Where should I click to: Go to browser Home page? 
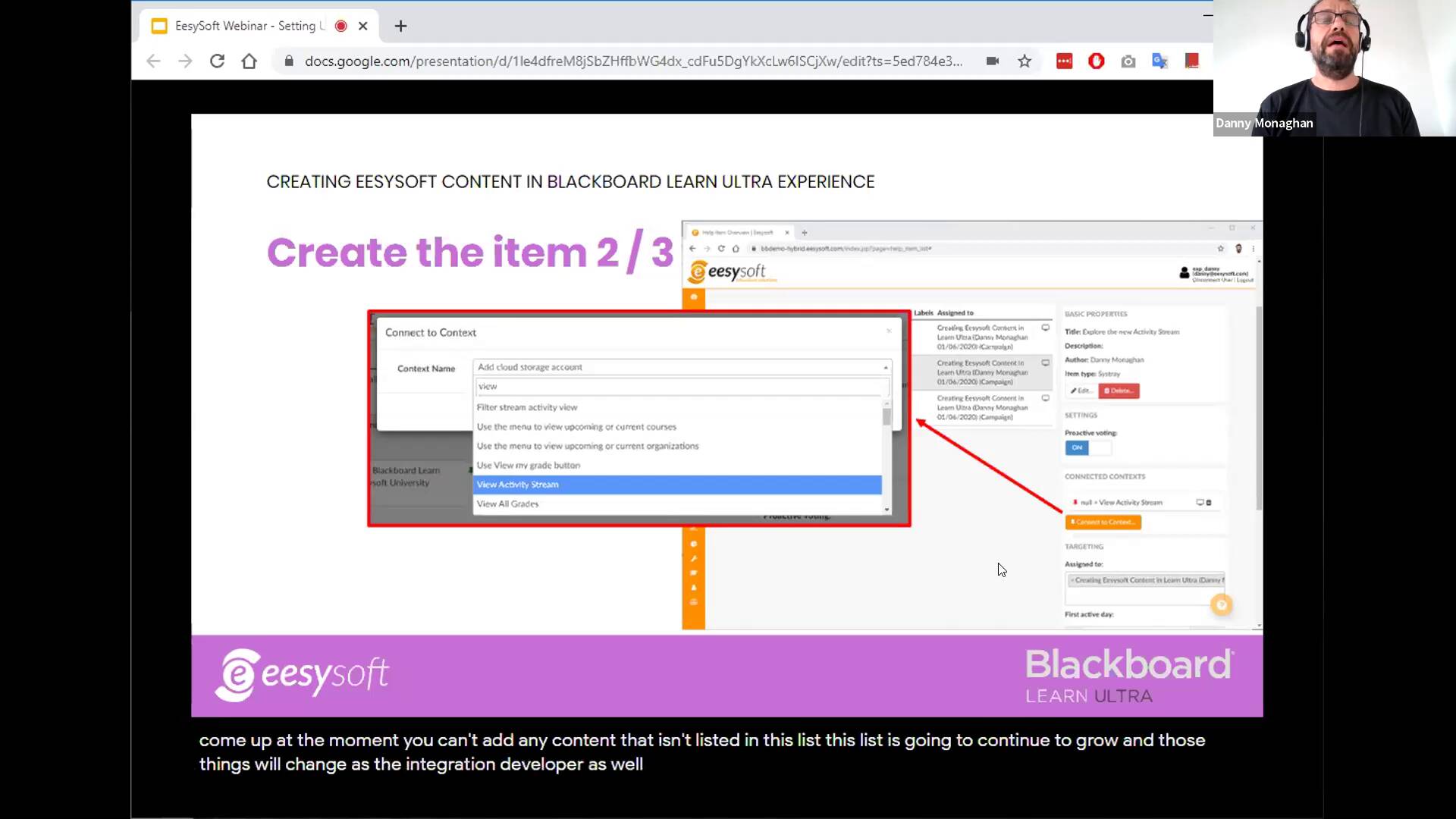[249, 61]
